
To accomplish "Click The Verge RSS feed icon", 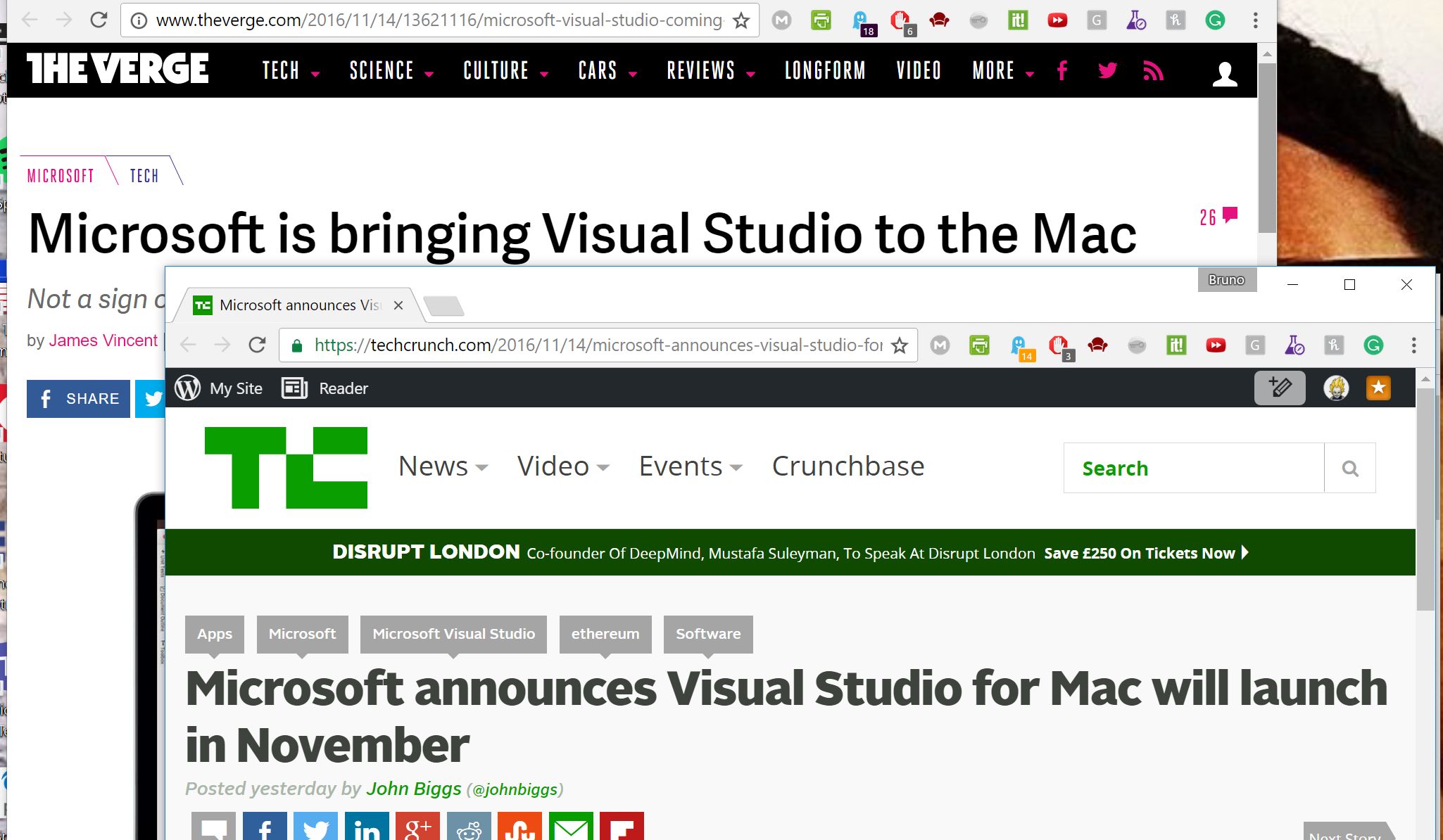I will tap(1152, 71).
